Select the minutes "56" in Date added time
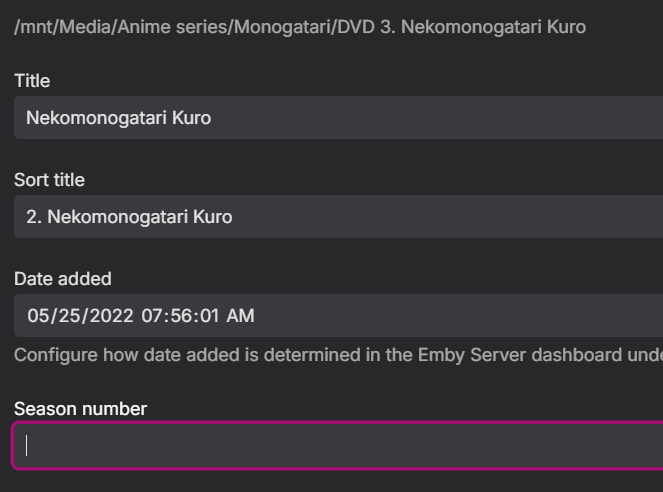Viewport: 663px width, 492px height. 182,316
